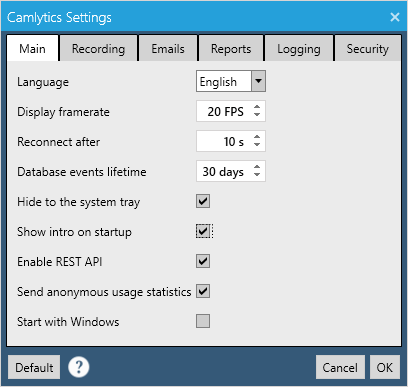Disable the Enable REST API checkbox
The height and width of the screenshot is (387, 408).
coord(203,261)
